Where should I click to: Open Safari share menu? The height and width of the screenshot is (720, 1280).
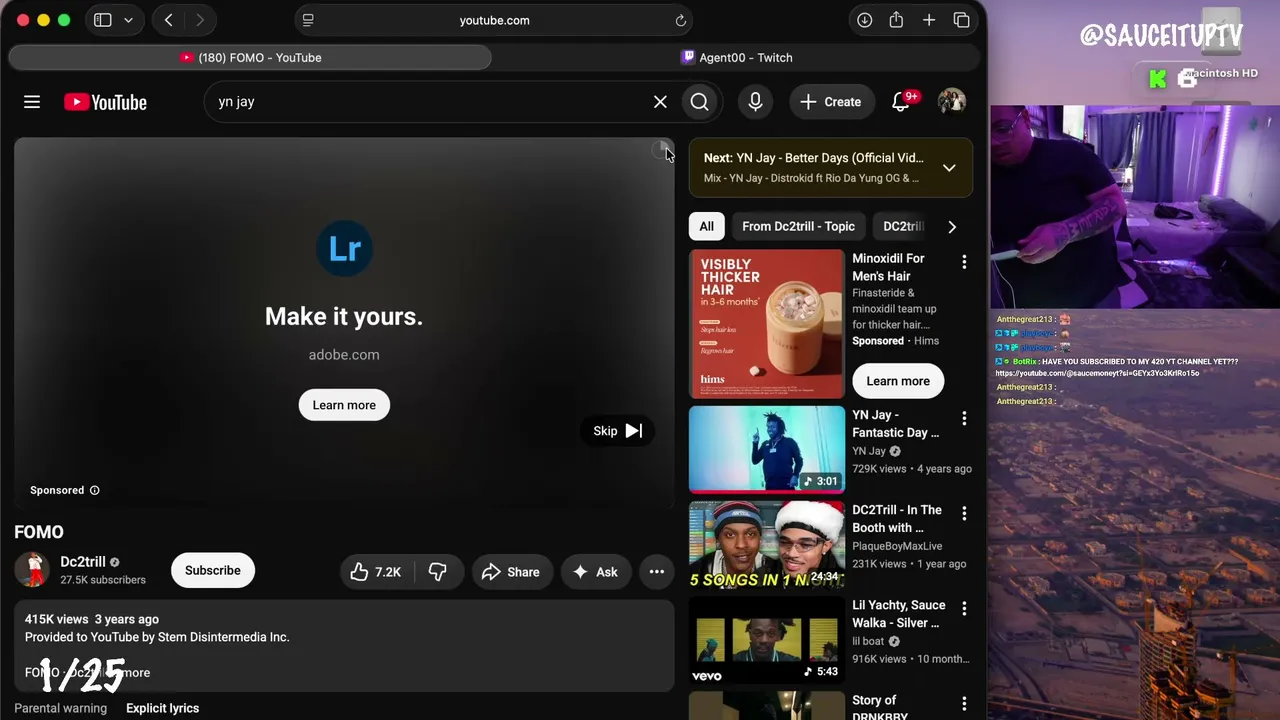[x=896, y=20]
